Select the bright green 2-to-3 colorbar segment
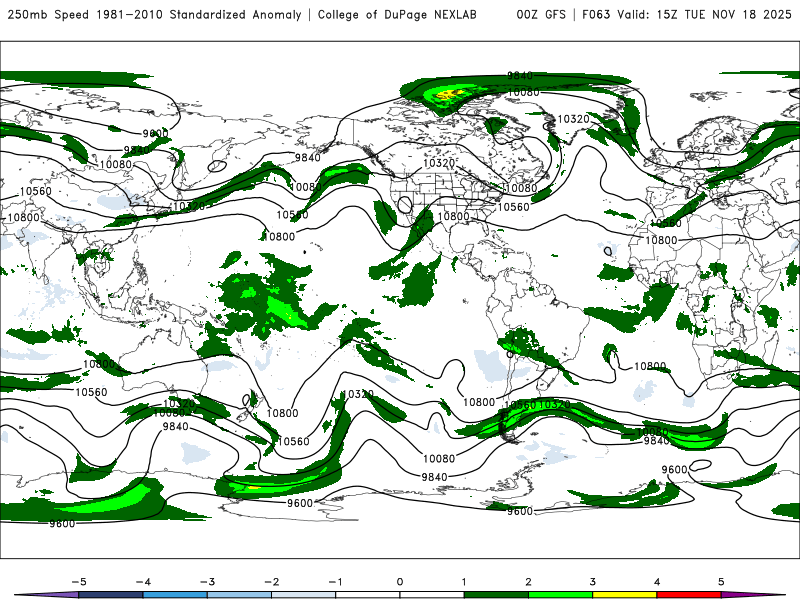The height and width of the screenshot is (600, 800). [x=560, y=595]
